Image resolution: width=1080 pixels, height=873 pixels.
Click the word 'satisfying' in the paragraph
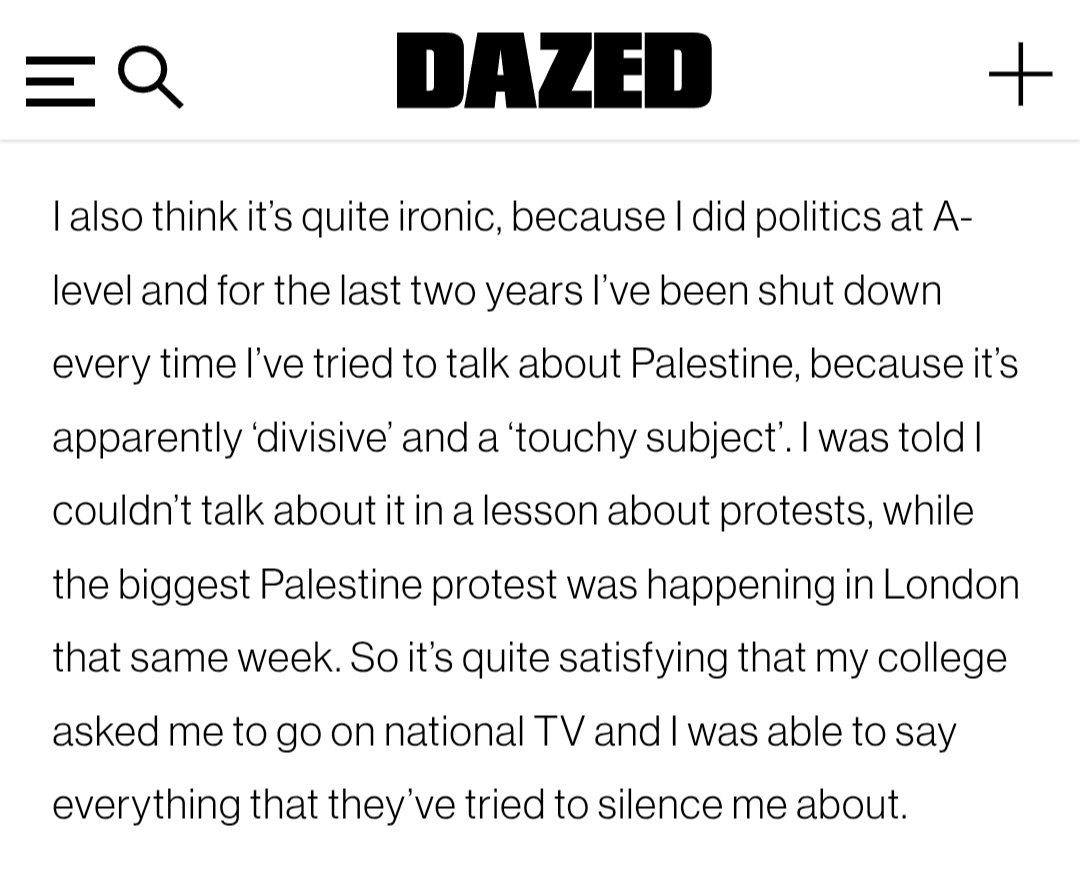(x=643, y=659)
